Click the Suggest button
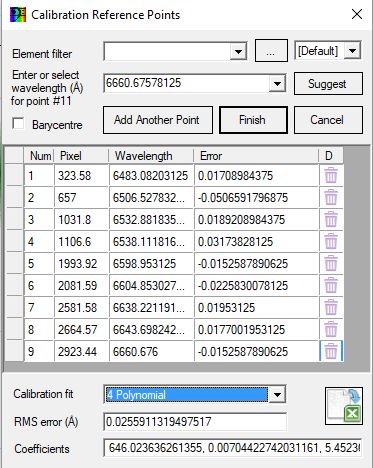Image resolution: width=373 pixels, height=468 pixels. click(328, 84)
